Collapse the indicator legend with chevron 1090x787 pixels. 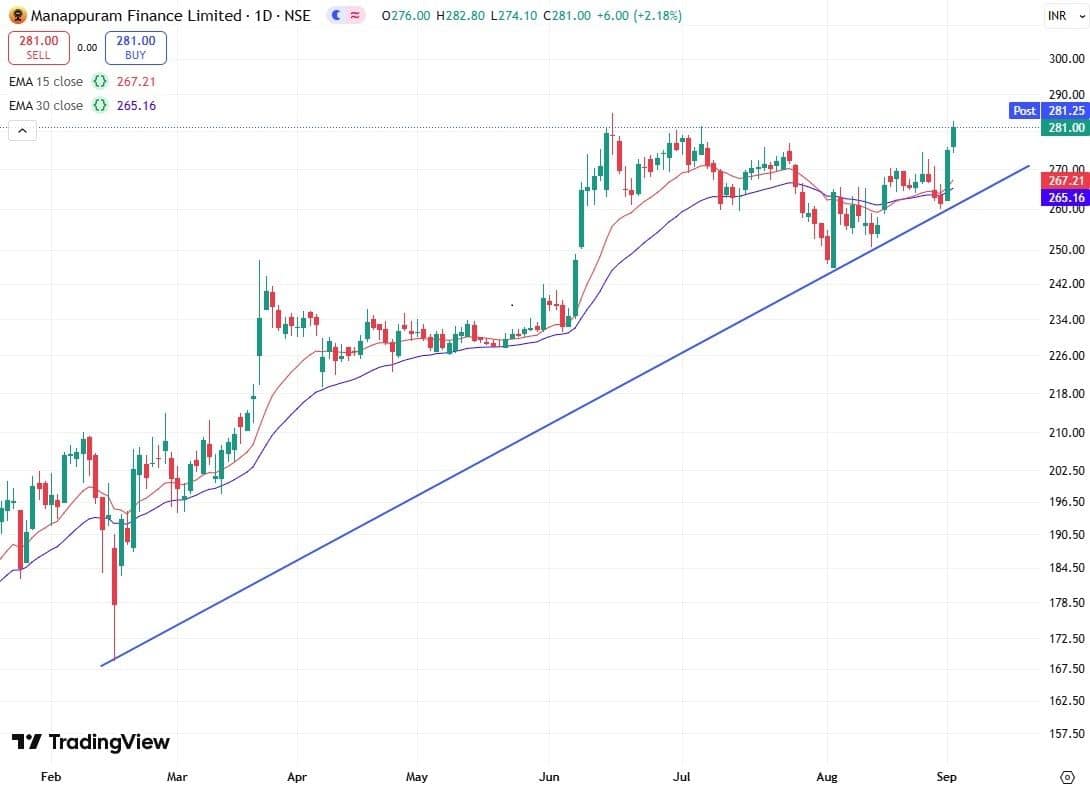point(22,130)
